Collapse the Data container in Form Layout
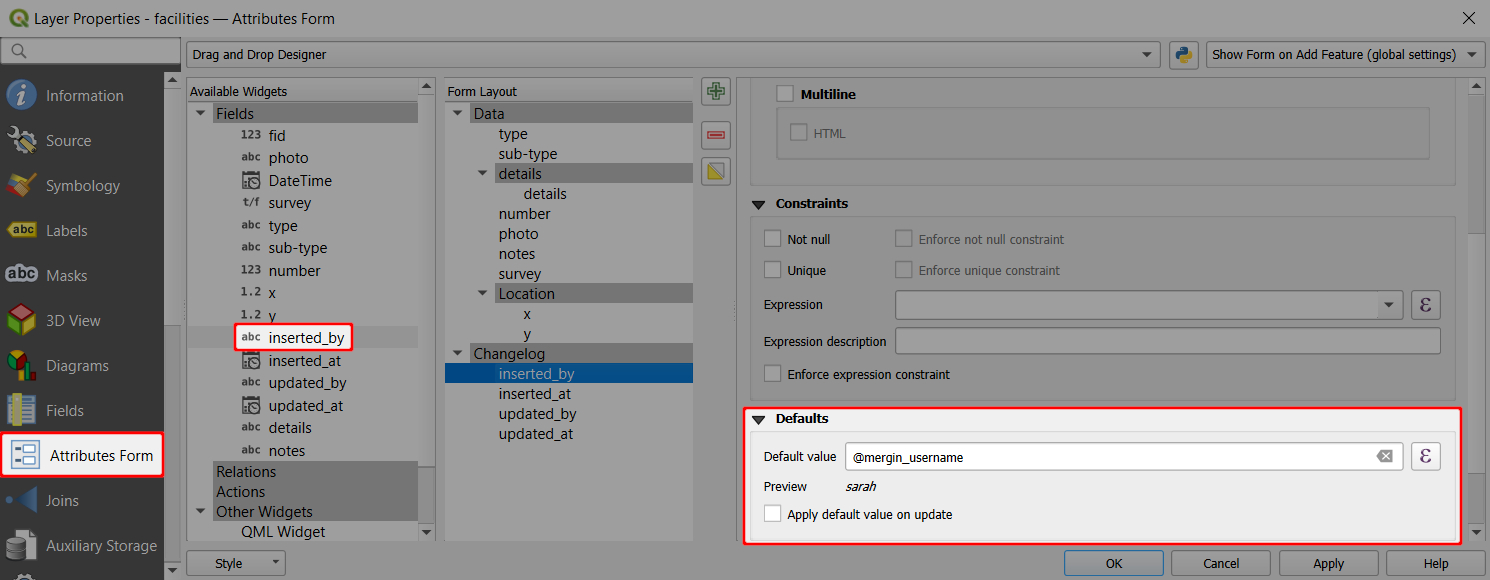 coord(459,114)
